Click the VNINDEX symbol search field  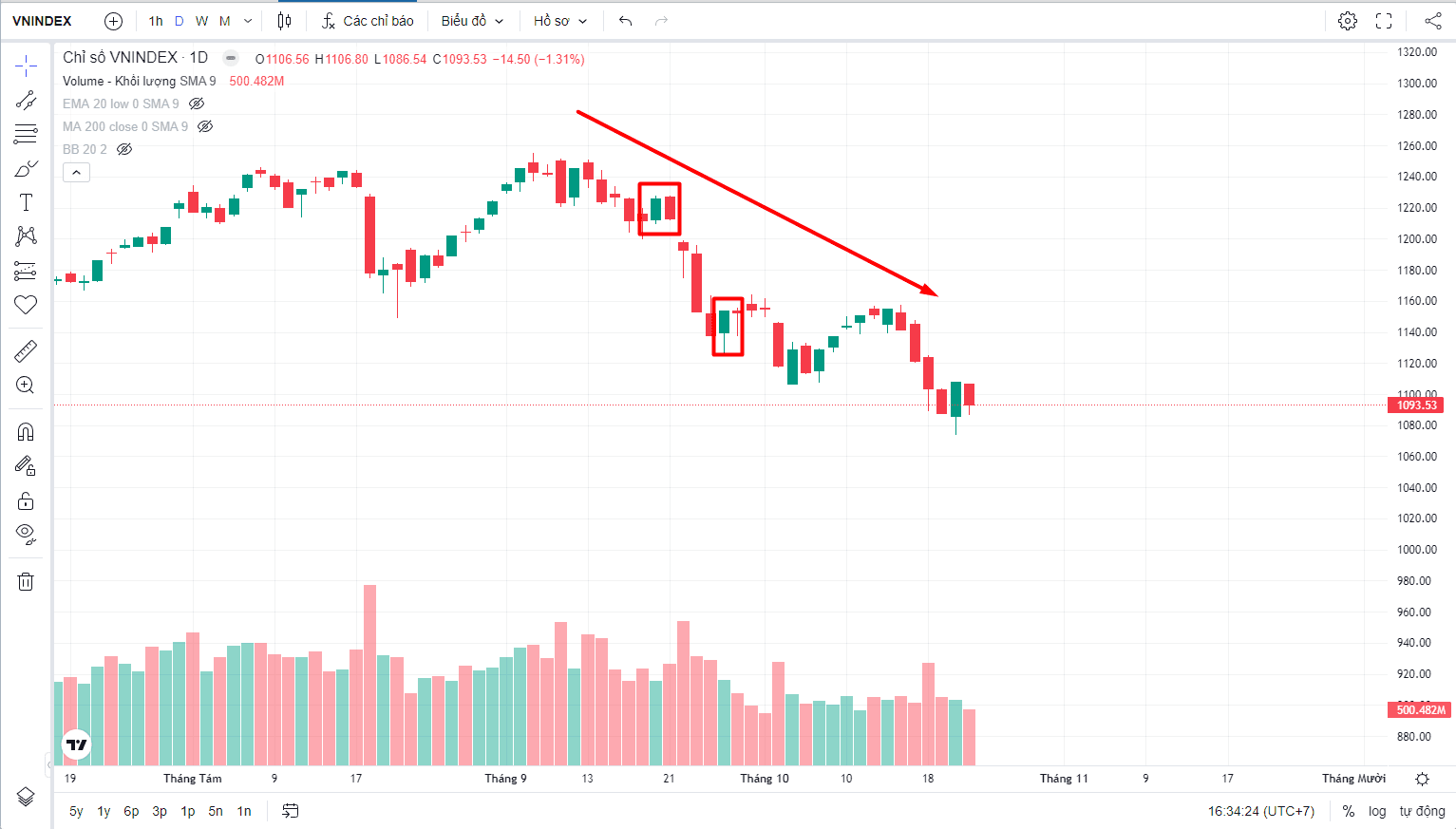pyautogui.click(x=42, y=21)
